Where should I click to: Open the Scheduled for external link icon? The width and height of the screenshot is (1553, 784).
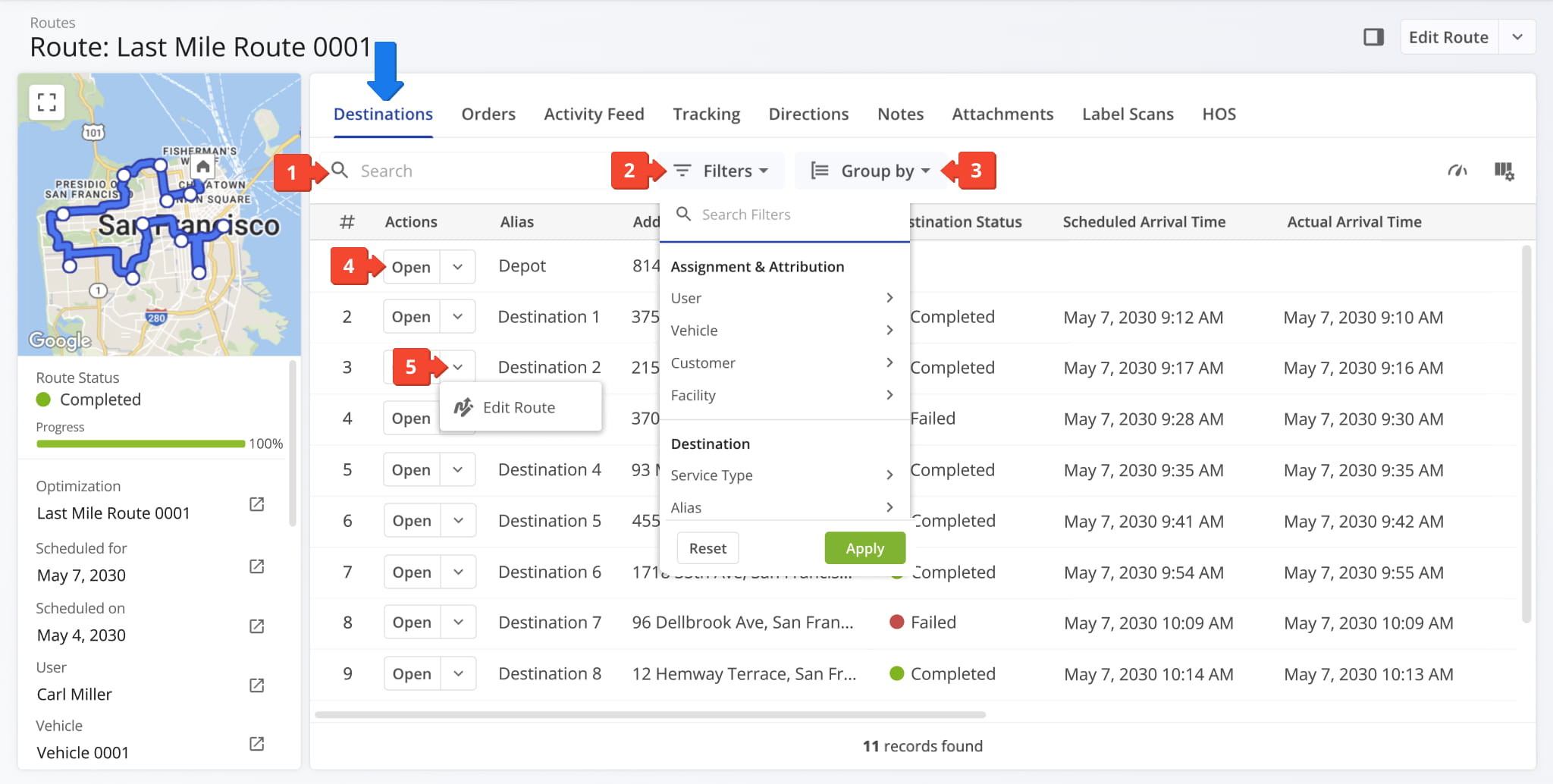[257, 567]
